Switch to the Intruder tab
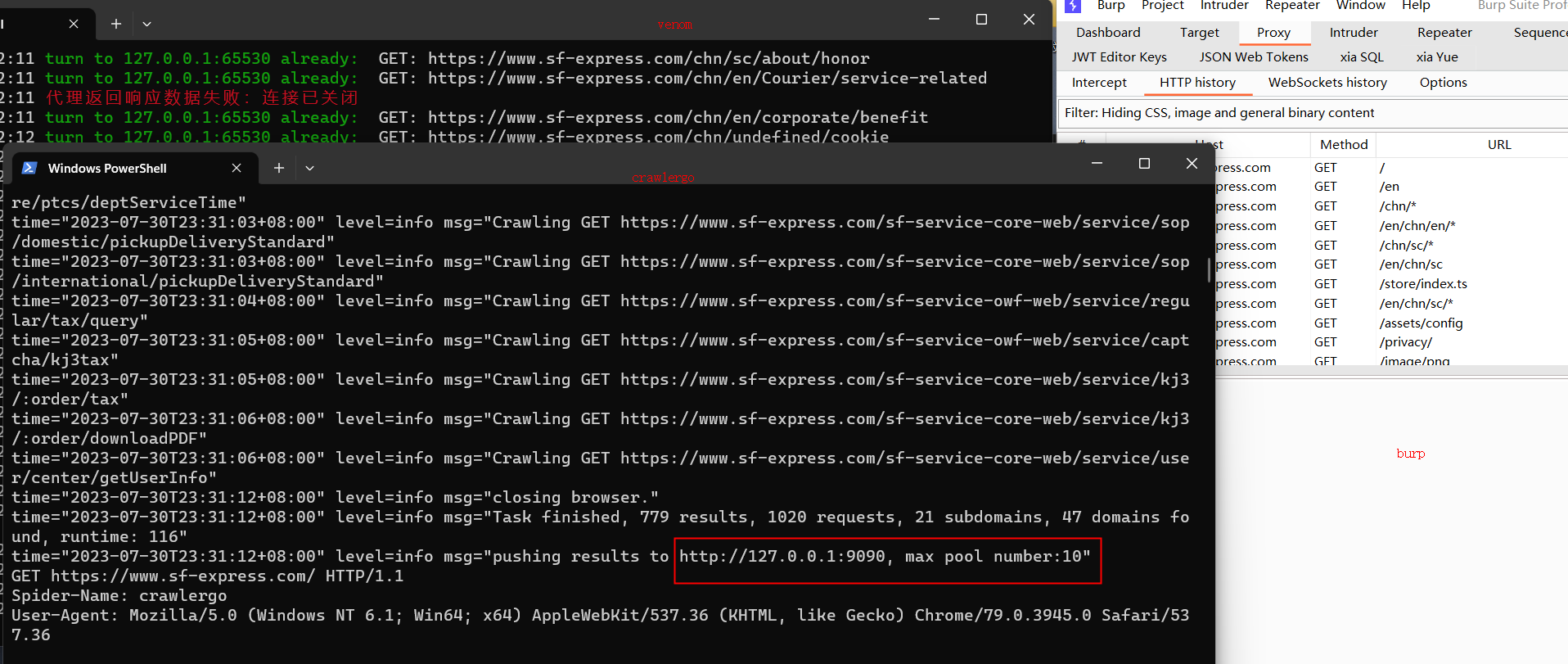Viewport: 1568px width, 664px height. click(1354, 33)
